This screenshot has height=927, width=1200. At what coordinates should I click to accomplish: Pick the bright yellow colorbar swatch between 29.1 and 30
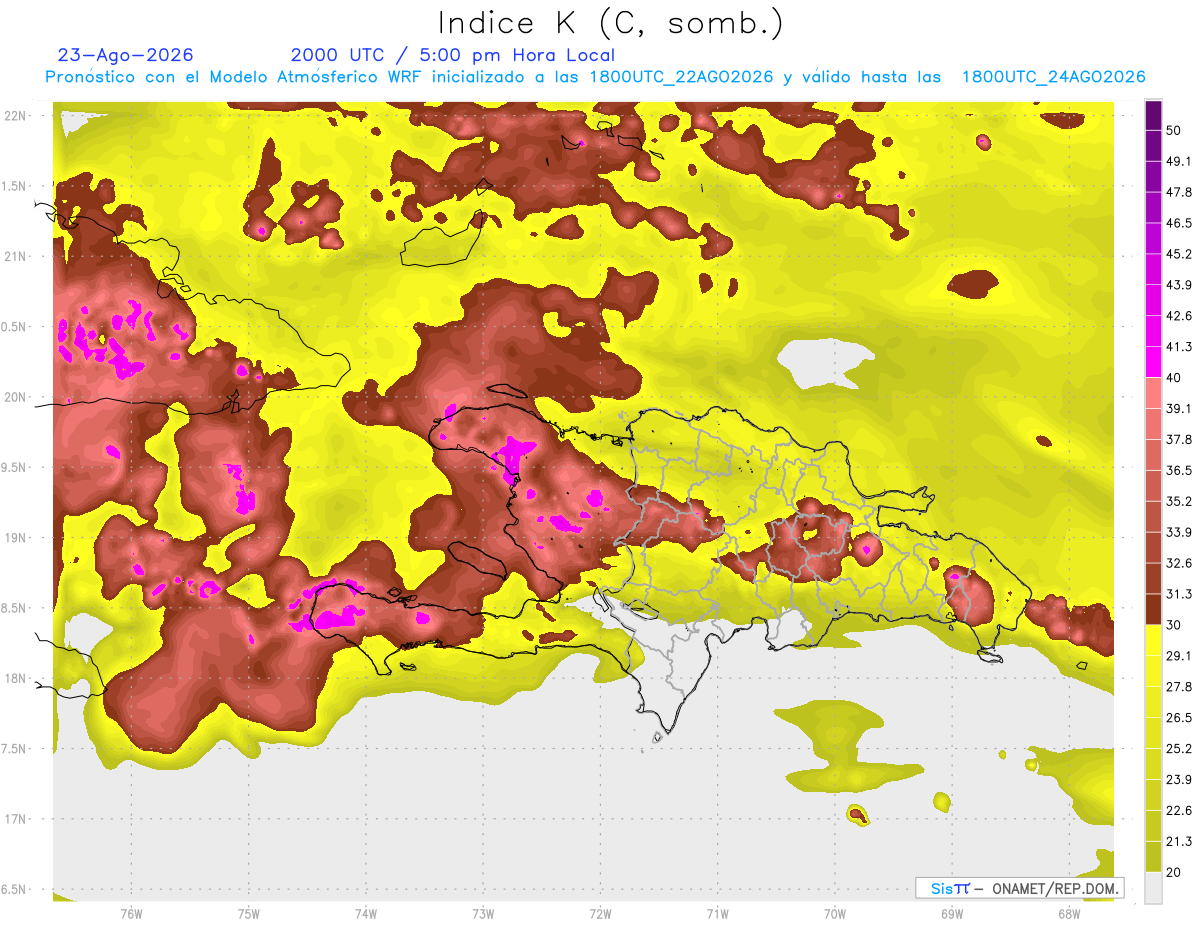click(1153, 640)
